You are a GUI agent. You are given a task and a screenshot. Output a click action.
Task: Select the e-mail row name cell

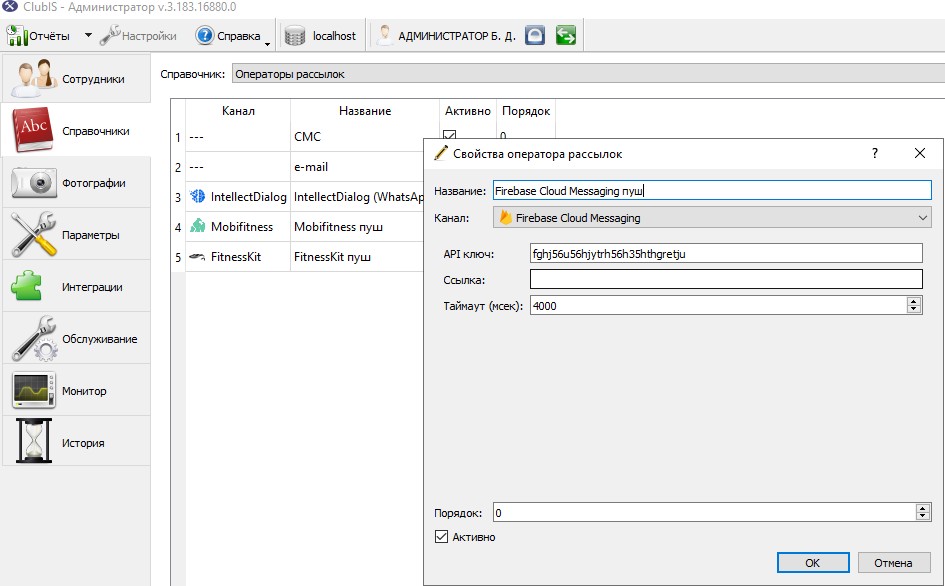tap(357, 167)
